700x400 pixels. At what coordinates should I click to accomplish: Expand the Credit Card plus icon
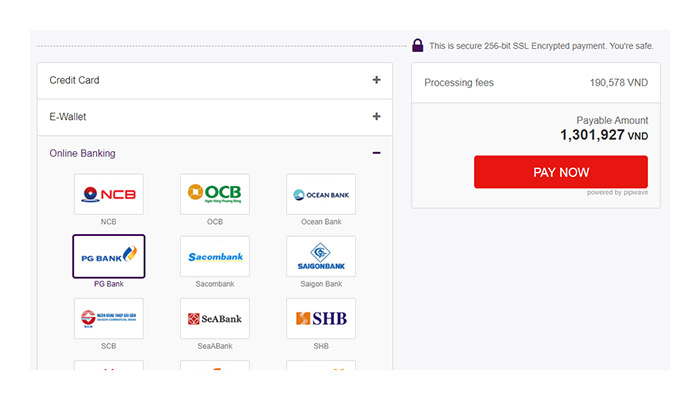tap(376, 80)
